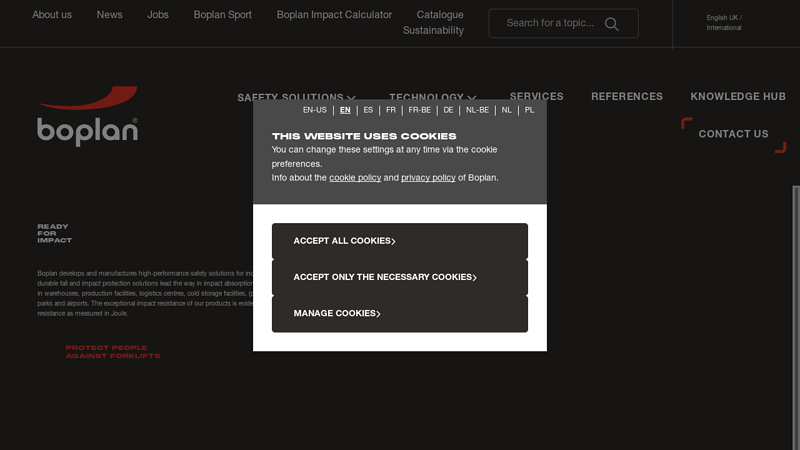
Task: Open the Boplan Impact Calculator
Action: coord(334,15)
